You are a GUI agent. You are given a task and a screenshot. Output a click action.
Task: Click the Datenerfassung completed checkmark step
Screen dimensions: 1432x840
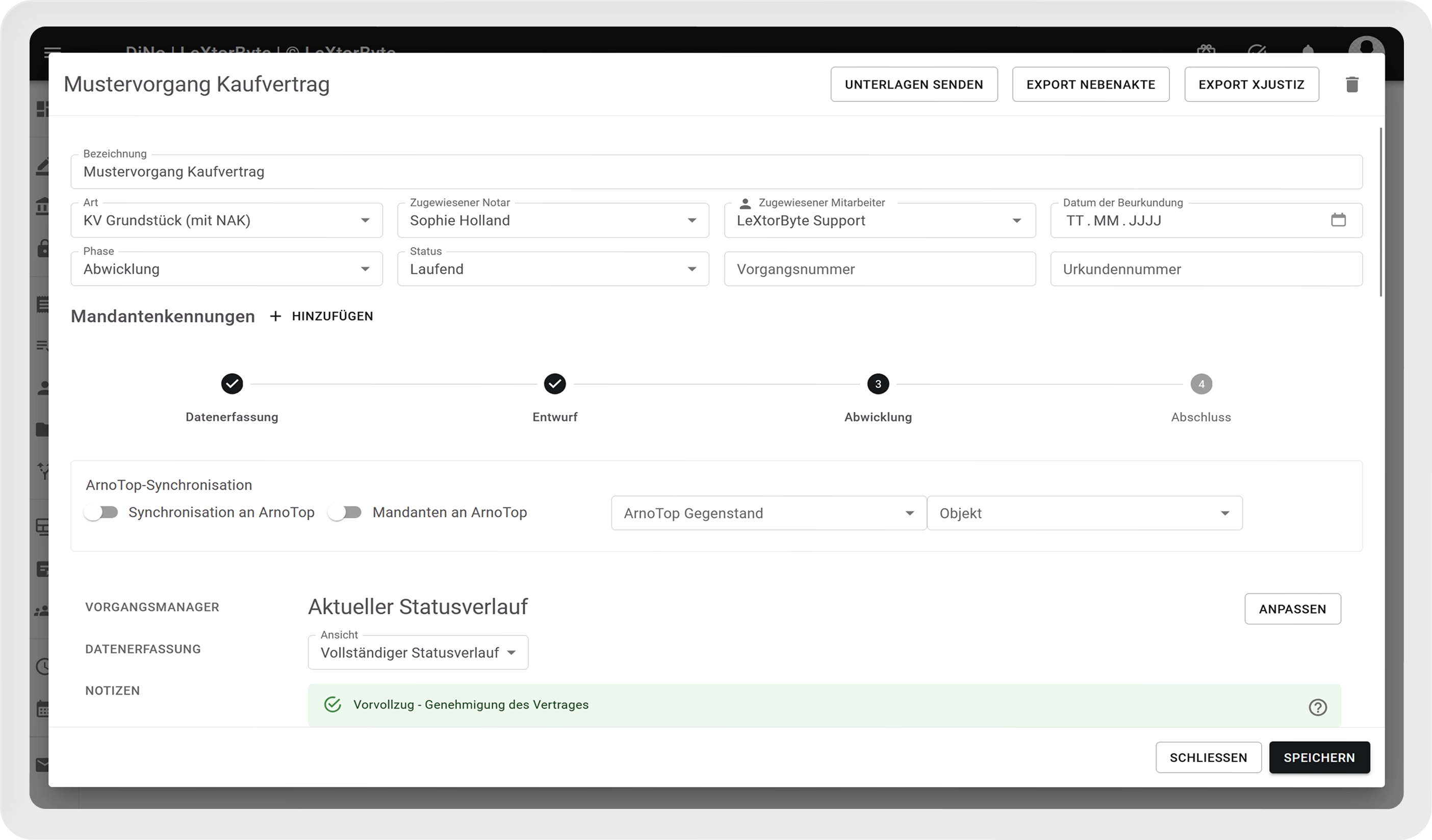232,384
